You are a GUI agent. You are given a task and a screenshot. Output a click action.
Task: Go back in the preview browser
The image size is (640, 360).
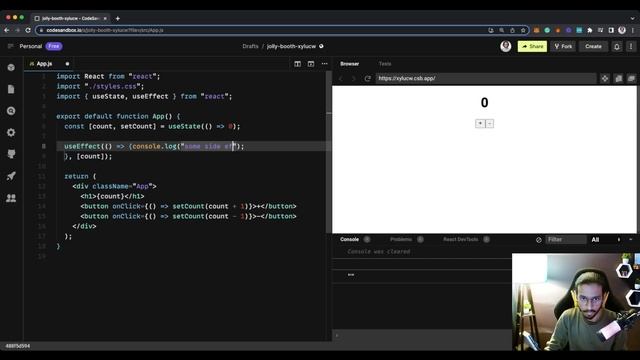[x=341, y=78]
